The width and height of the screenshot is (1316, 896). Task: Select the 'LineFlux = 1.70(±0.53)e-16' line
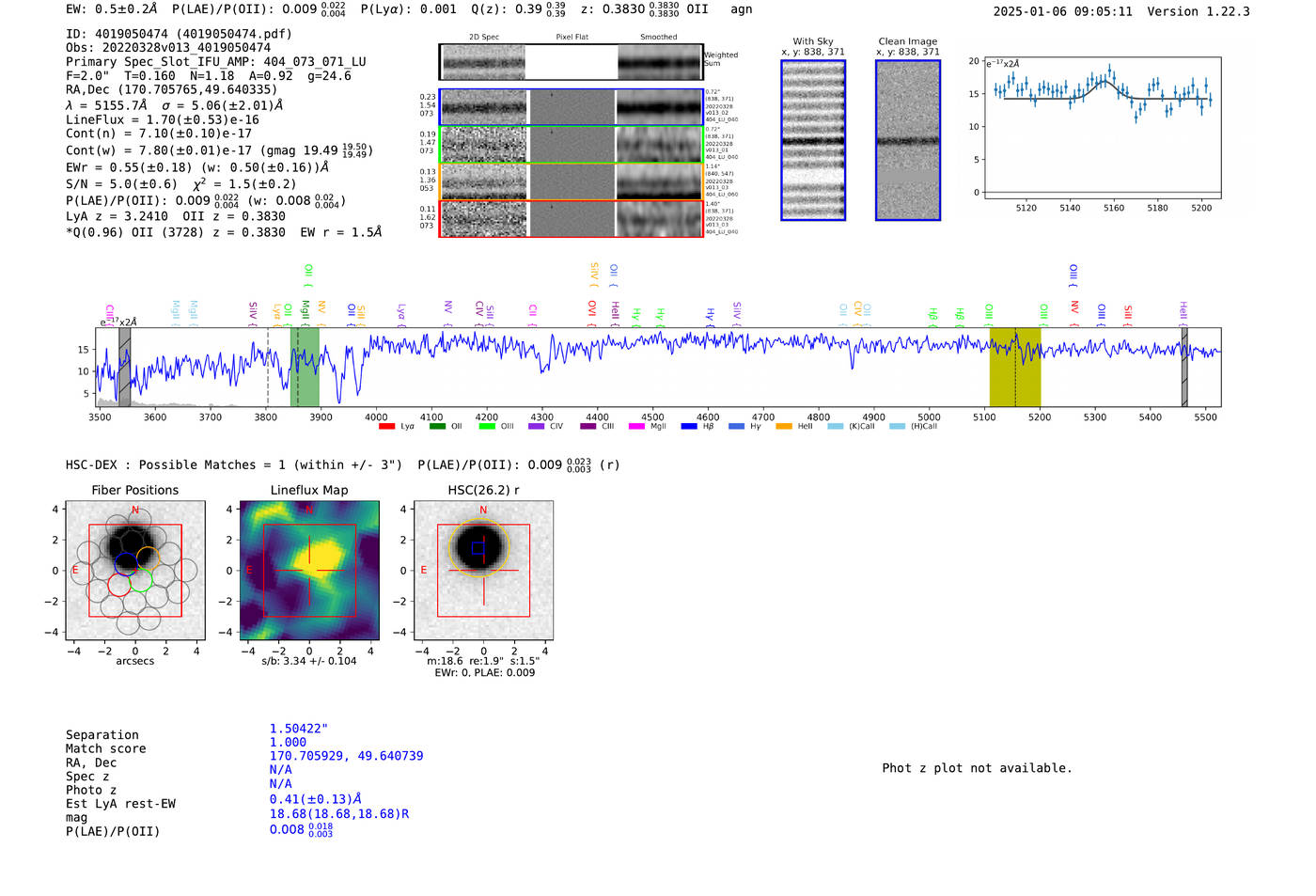click(163, 120)
